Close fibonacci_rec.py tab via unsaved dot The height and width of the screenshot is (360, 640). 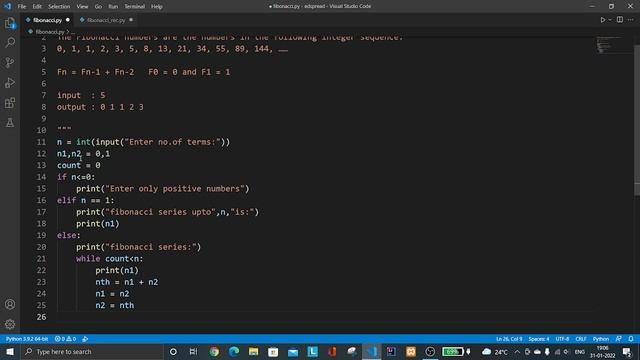[131, 20]
